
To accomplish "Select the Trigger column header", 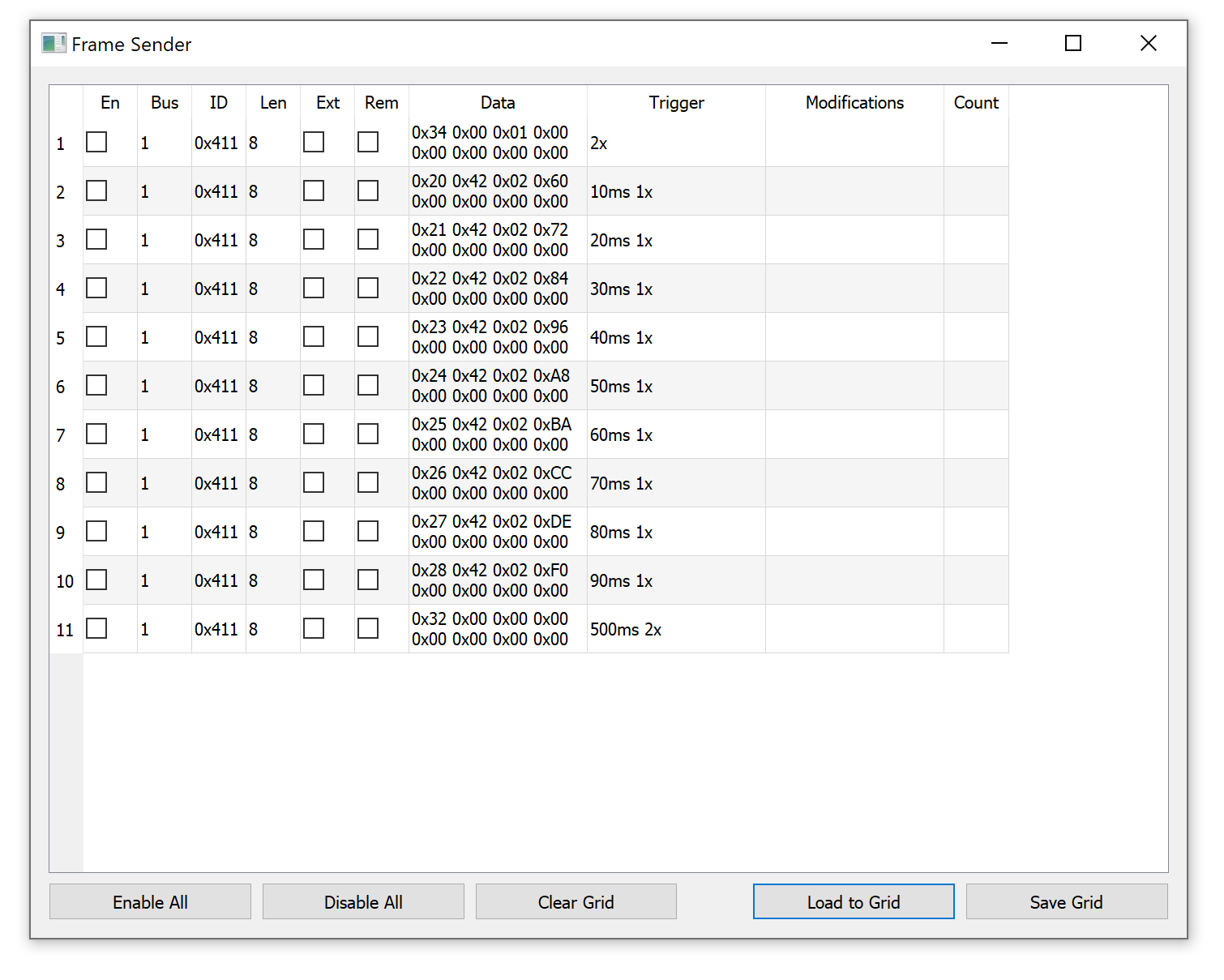I will (x=676, y=103).
